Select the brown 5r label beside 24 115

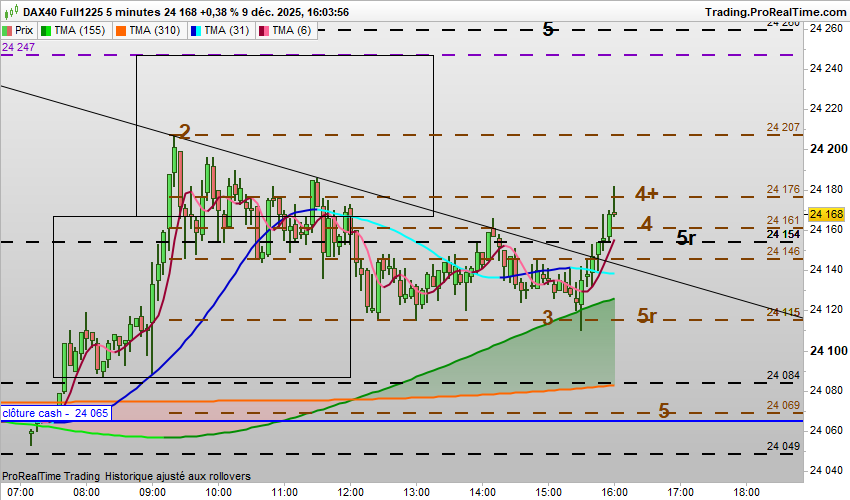[647, 316]
